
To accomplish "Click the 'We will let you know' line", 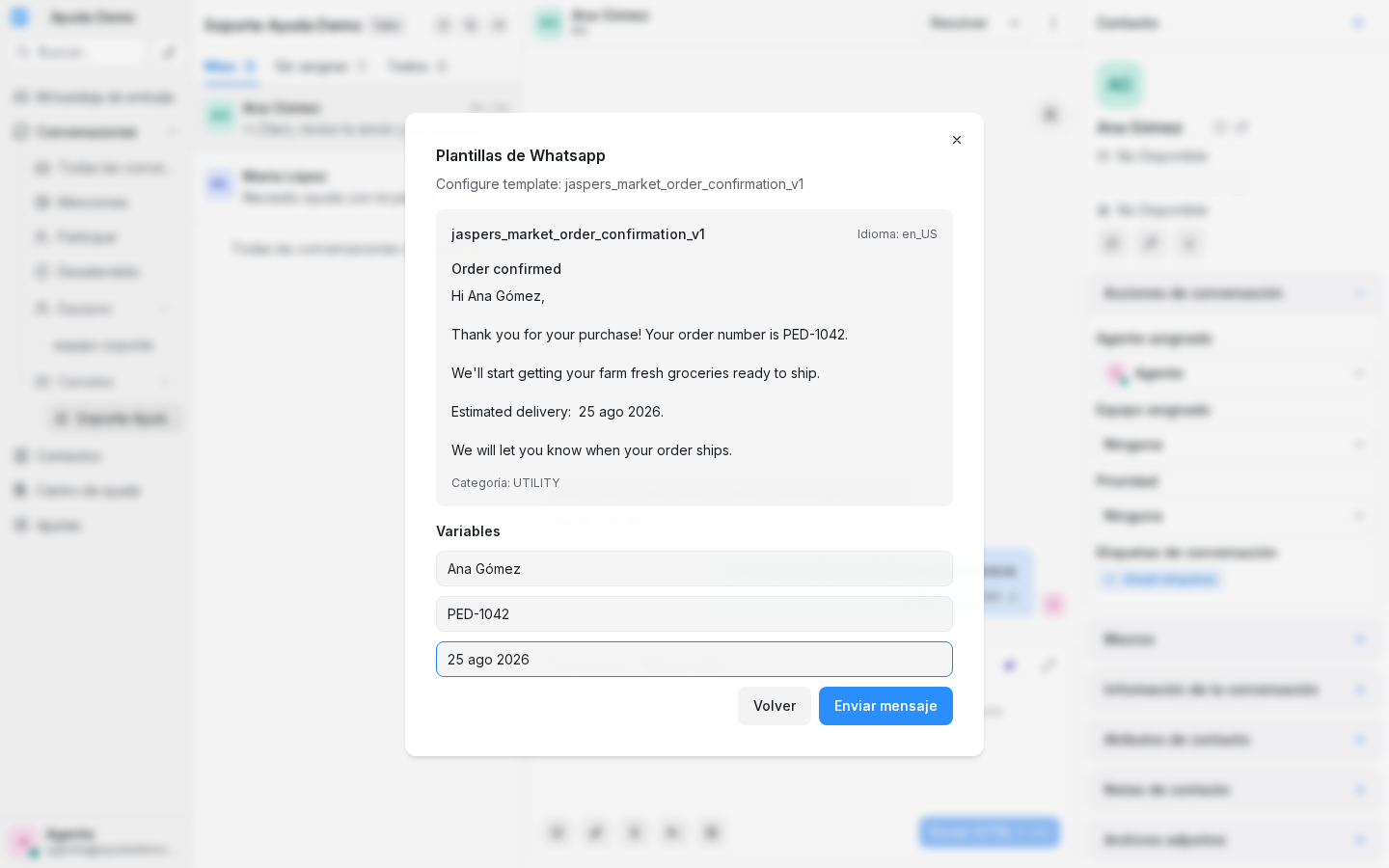I will point(591,450).
